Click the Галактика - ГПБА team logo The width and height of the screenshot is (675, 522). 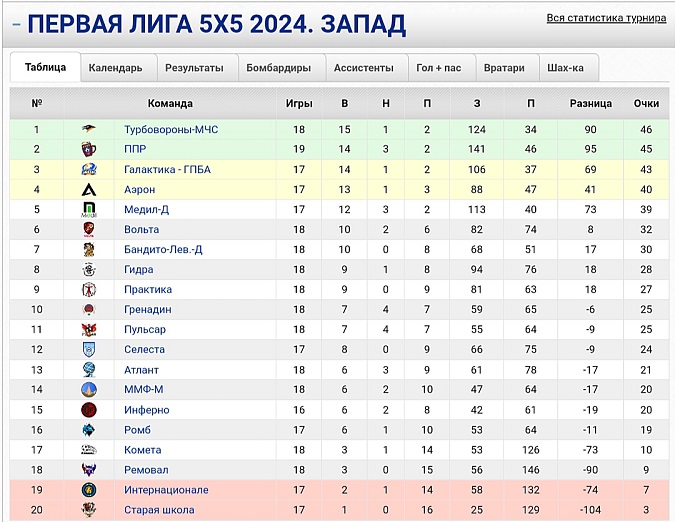click(89, 169)
